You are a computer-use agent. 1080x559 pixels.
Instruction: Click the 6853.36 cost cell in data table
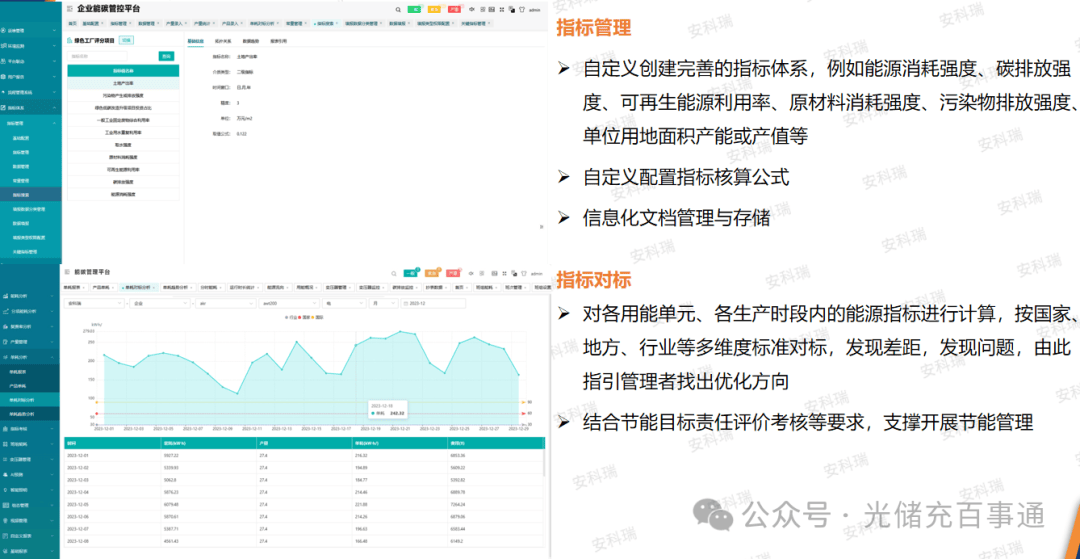[x=496, y=455]
